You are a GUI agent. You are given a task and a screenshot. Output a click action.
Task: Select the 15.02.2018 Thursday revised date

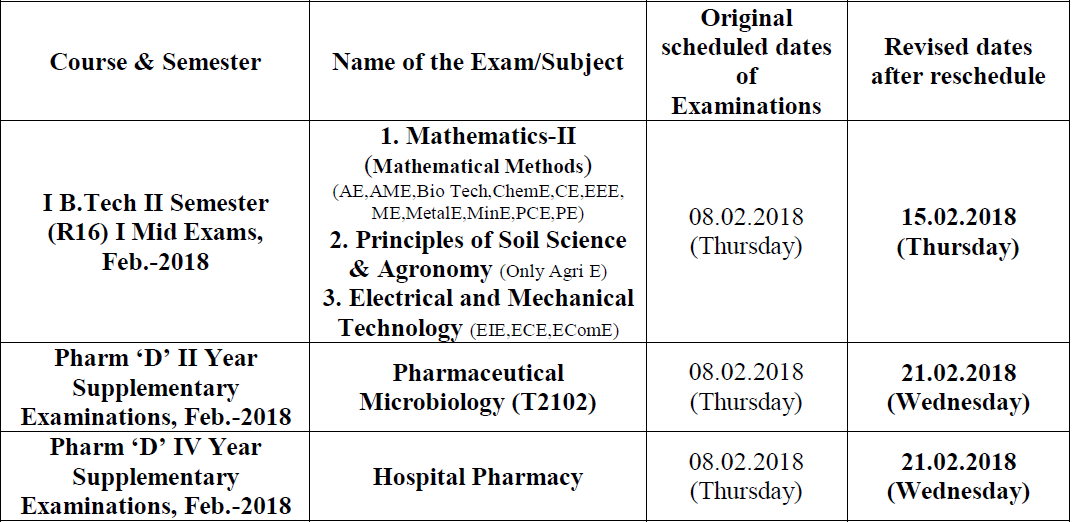[958, 232]
